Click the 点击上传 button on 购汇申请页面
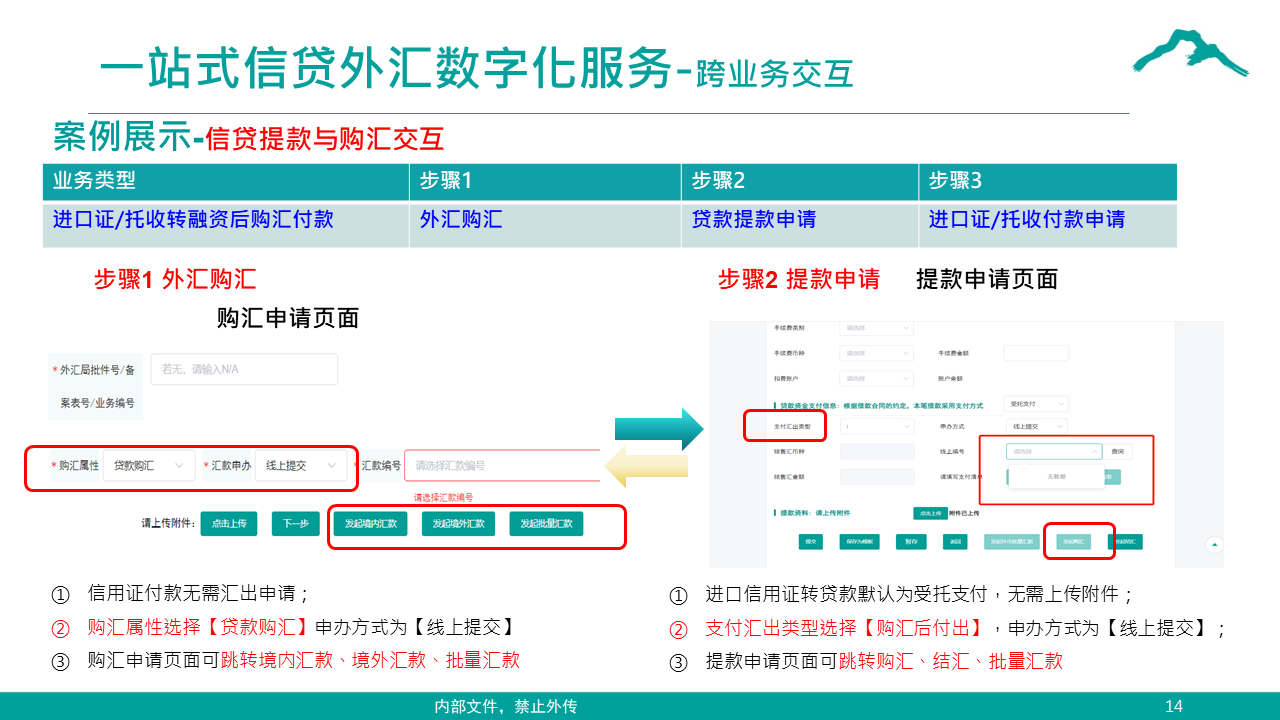Image resolution: width=1280 pixels, height=720 pixels. 230,523
